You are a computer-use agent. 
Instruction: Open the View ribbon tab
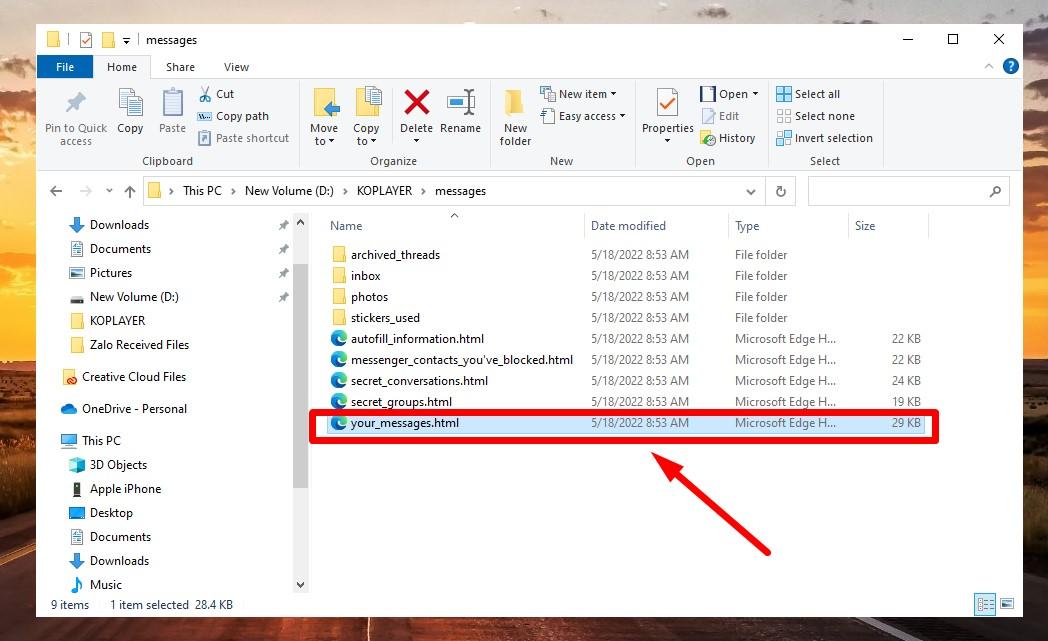[x=236, y=67]
